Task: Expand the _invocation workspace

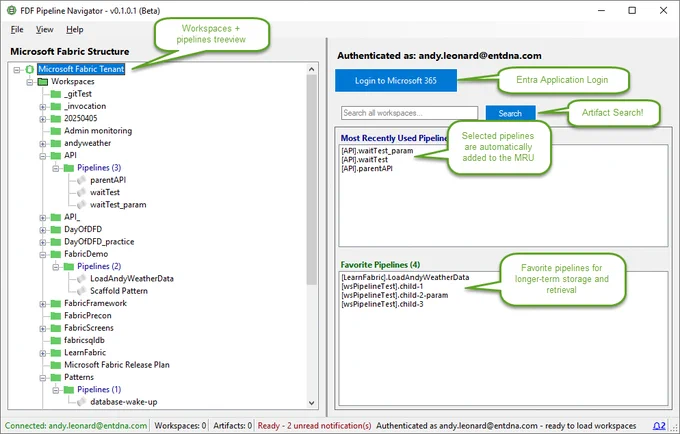Action: (x=42, y=107)
